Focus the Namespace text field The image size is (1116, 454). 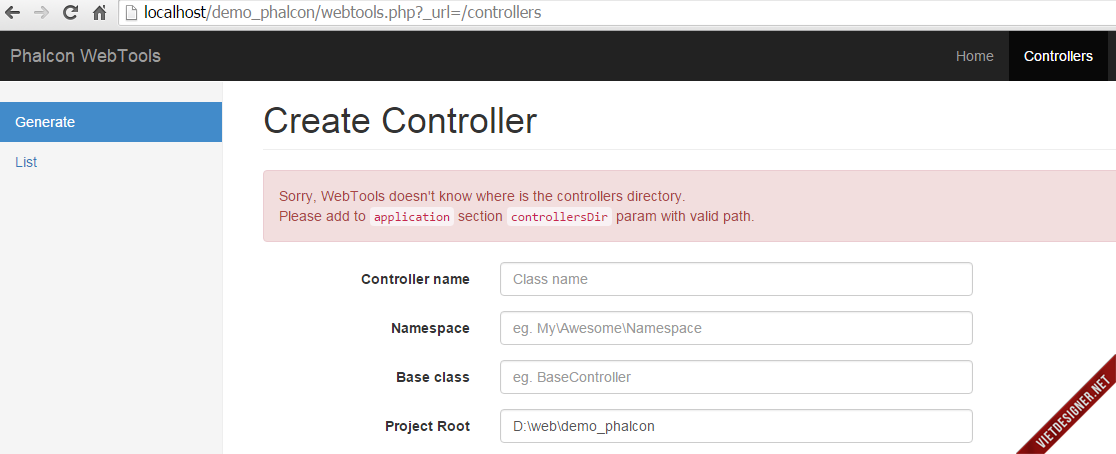(736, 328)
